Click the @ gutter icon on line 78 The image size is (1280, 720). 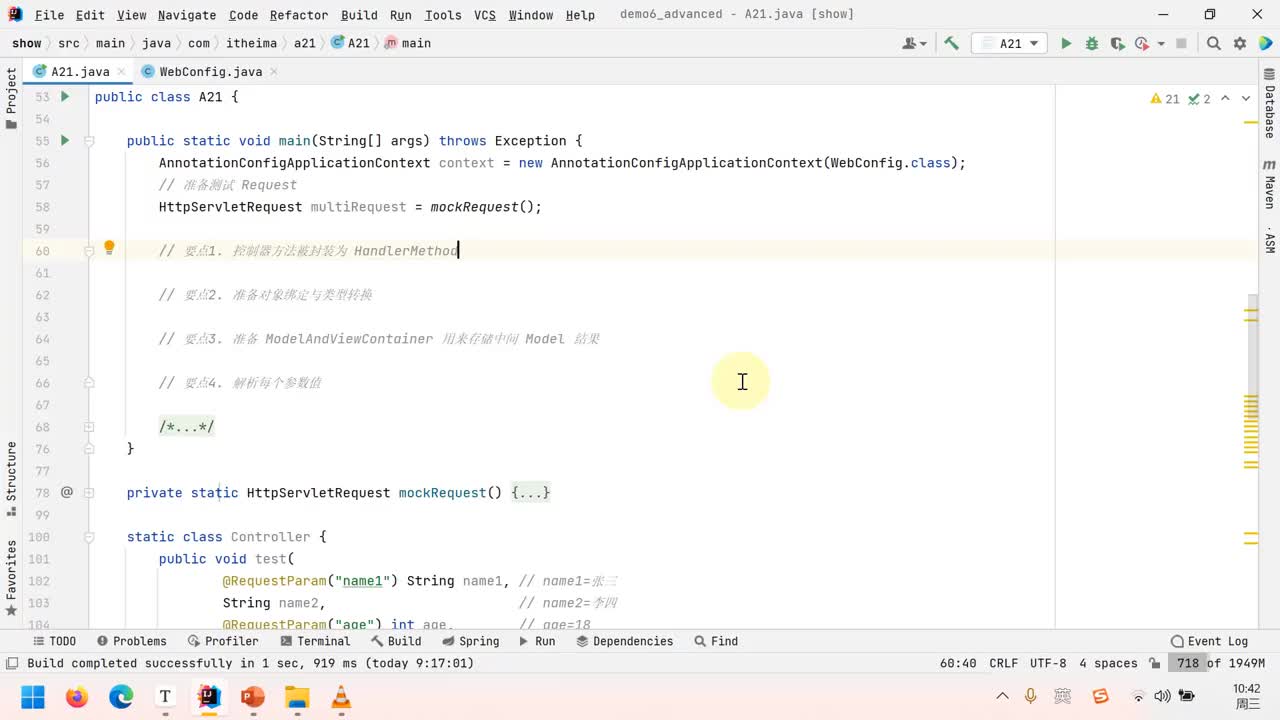(67, 492)
